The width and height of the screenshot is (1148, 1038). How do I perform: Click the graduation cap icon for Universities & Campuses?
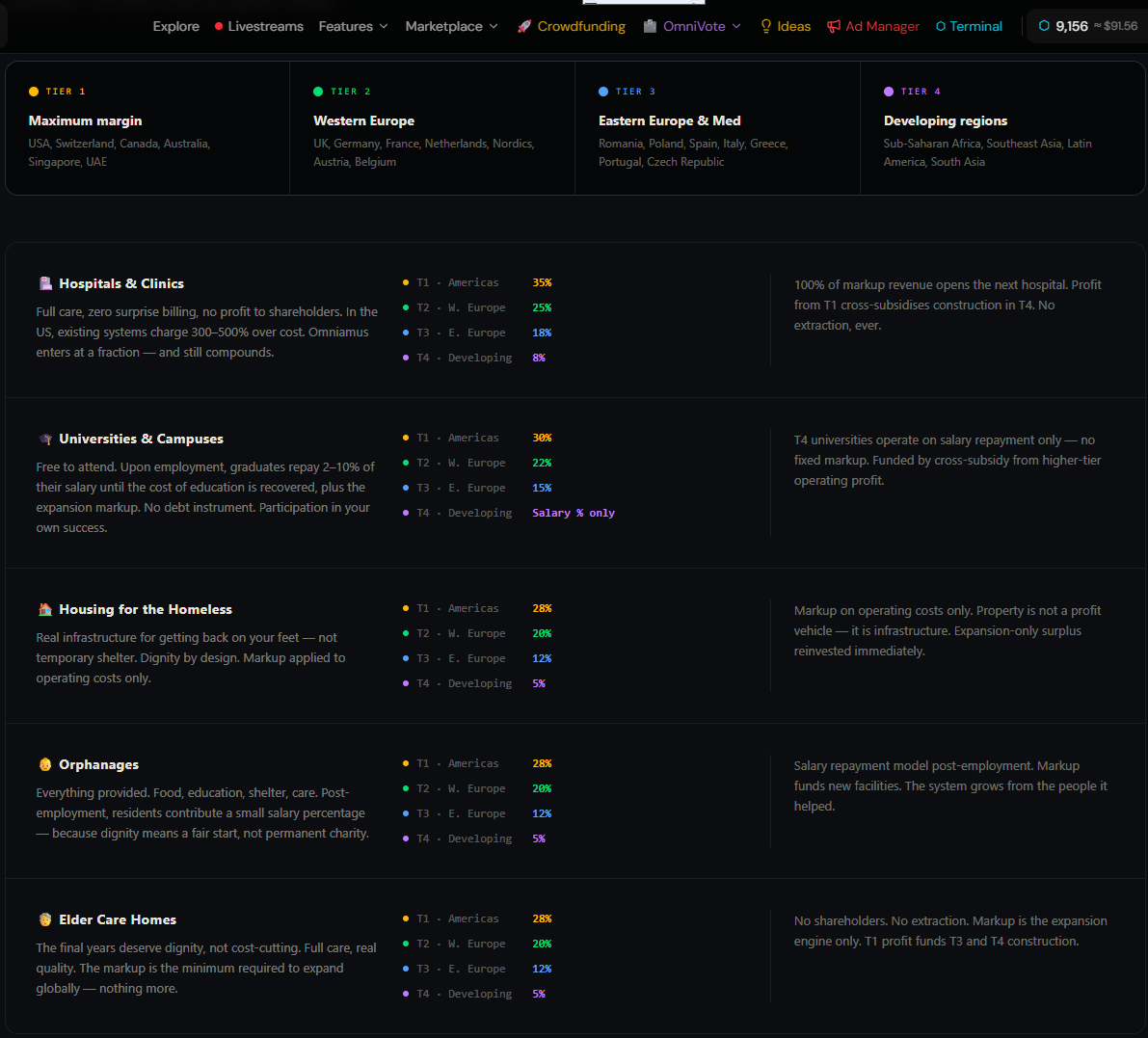[45, 438]
